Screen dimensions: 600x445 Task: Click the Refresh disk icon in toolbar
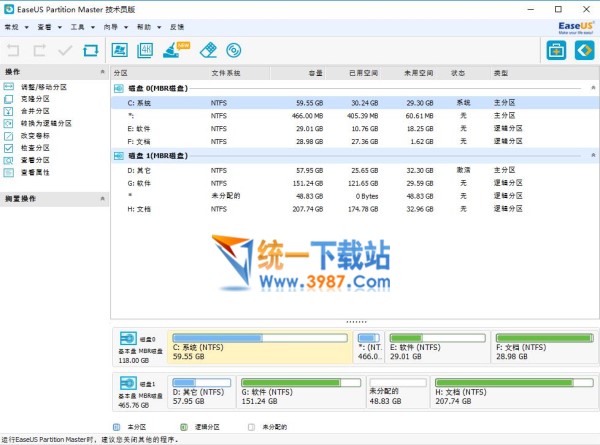[x=91, y=50]
